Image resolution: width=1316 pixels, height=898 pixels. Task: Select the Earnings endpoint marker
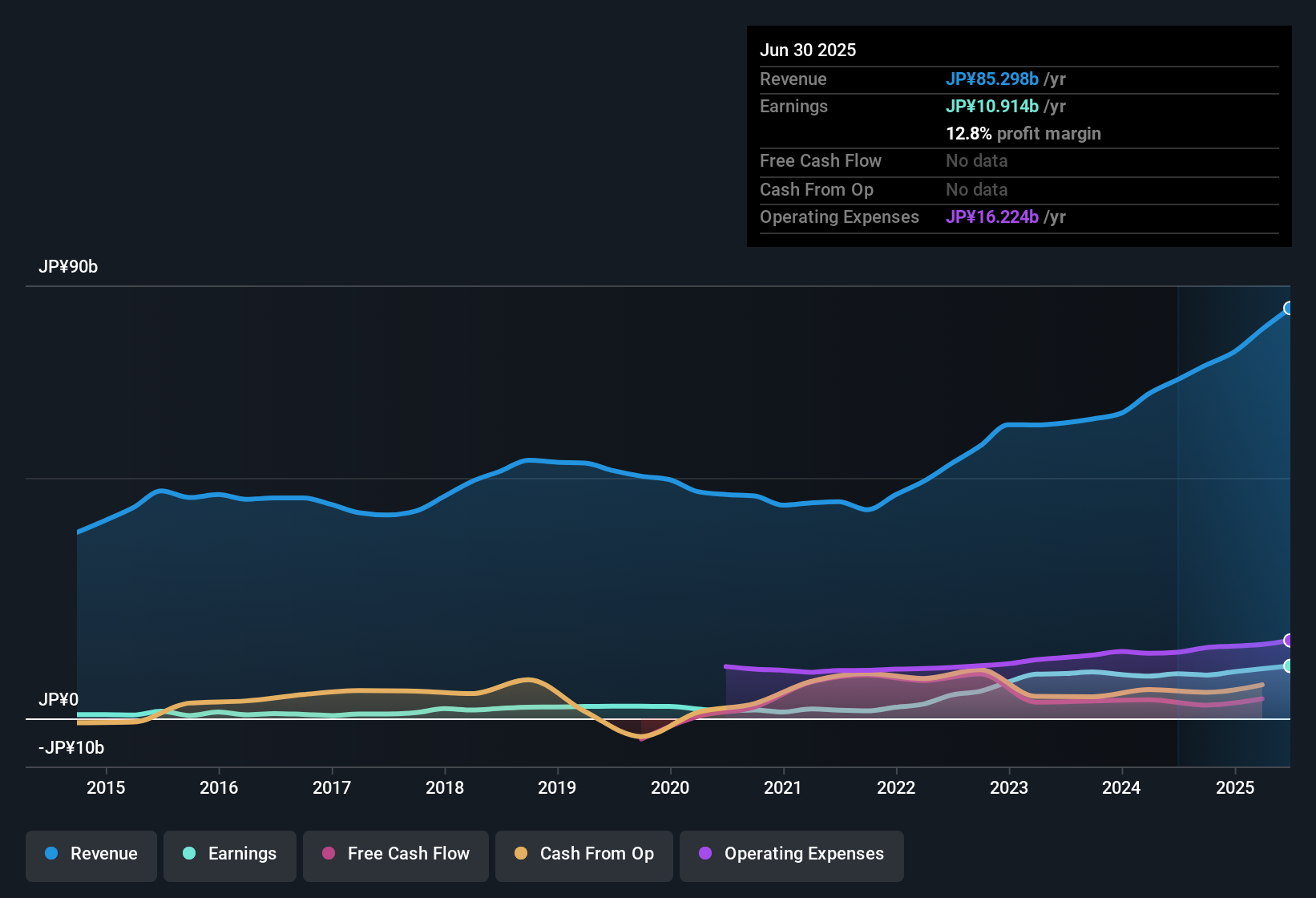[x=1289, y=665]
